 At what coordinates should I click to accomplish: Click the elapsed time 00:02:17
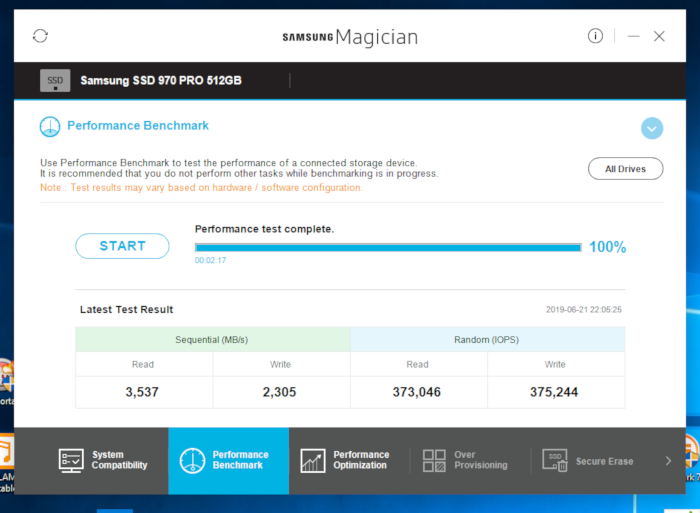pyautogui.click(x=210, y=260)
